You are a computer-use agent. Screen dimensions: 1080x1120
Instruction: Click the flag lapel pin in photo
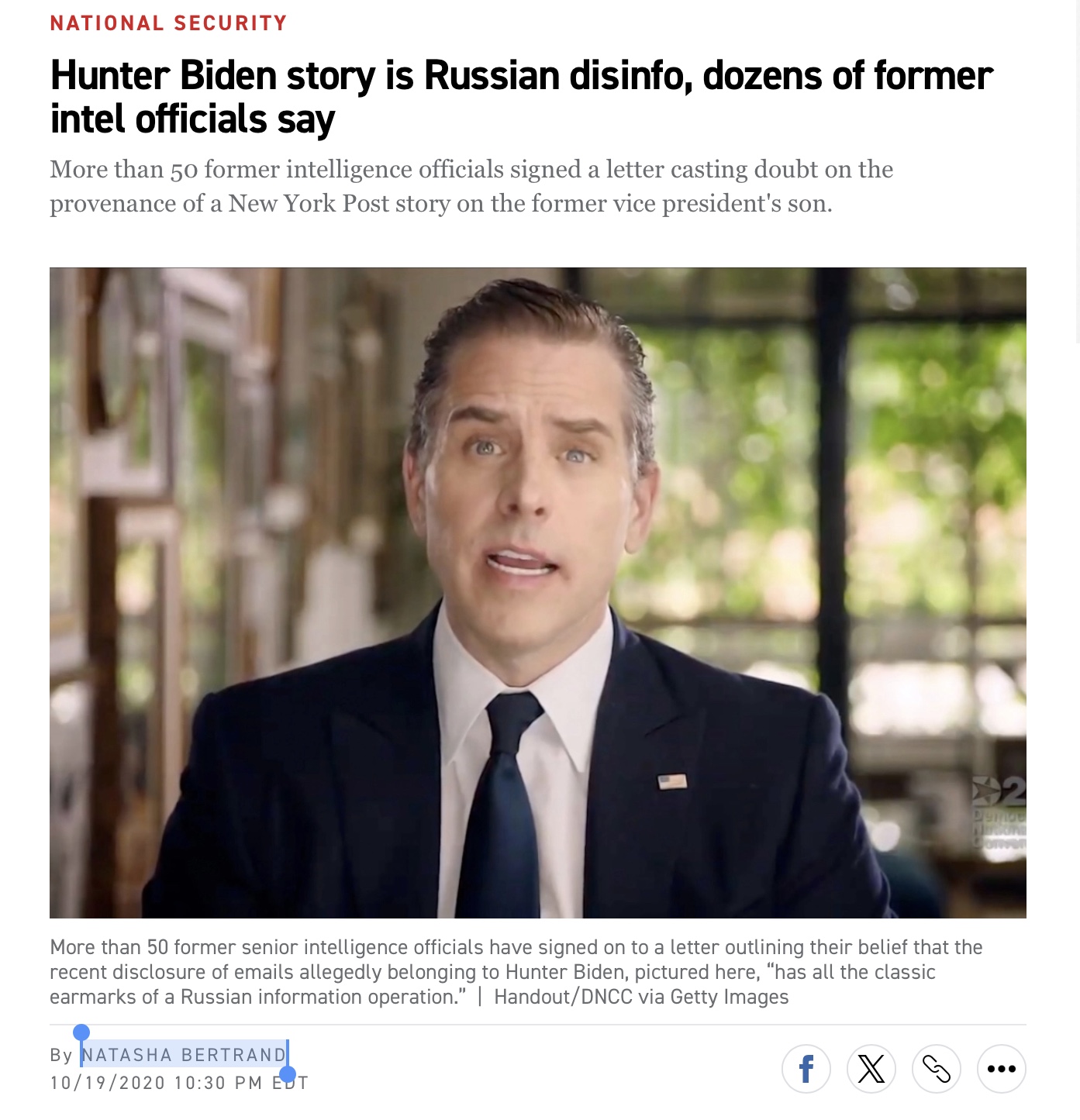pyautogui.click(x=672, y=781)
